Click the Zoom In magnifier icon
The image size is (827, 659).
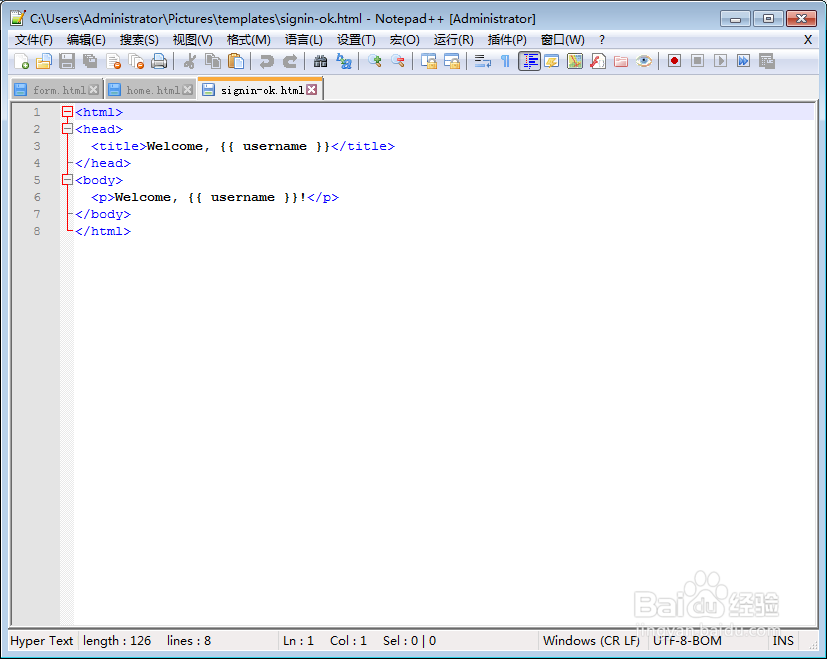[374, 61]
